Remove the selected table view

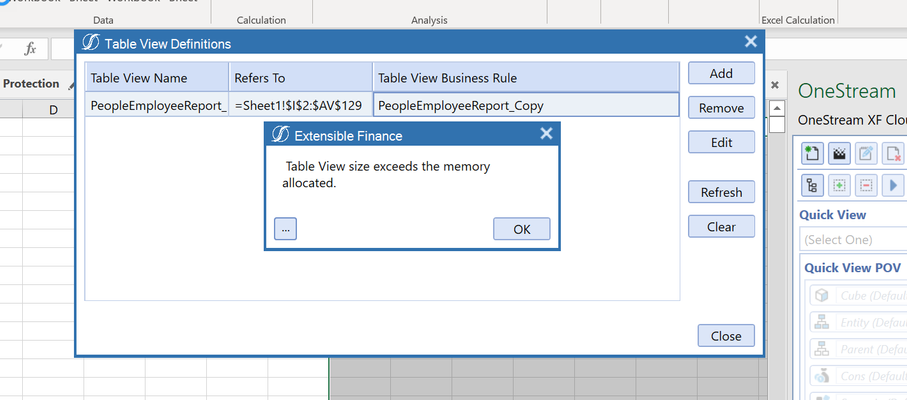[721, 108]
